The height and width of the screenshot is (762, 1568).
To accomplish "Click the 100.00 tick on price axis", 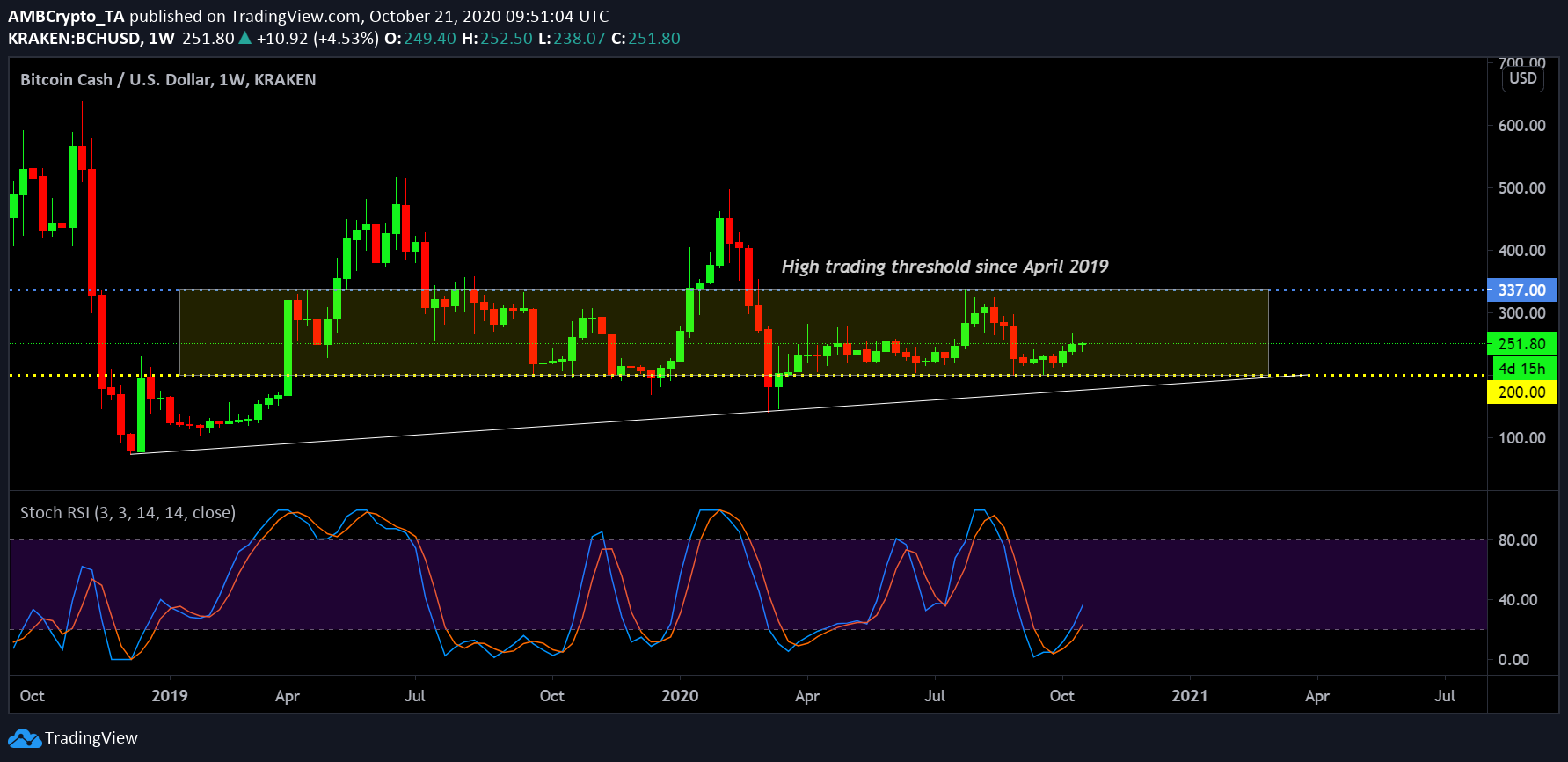I will pyautogui.click(x=1521, y=438).
